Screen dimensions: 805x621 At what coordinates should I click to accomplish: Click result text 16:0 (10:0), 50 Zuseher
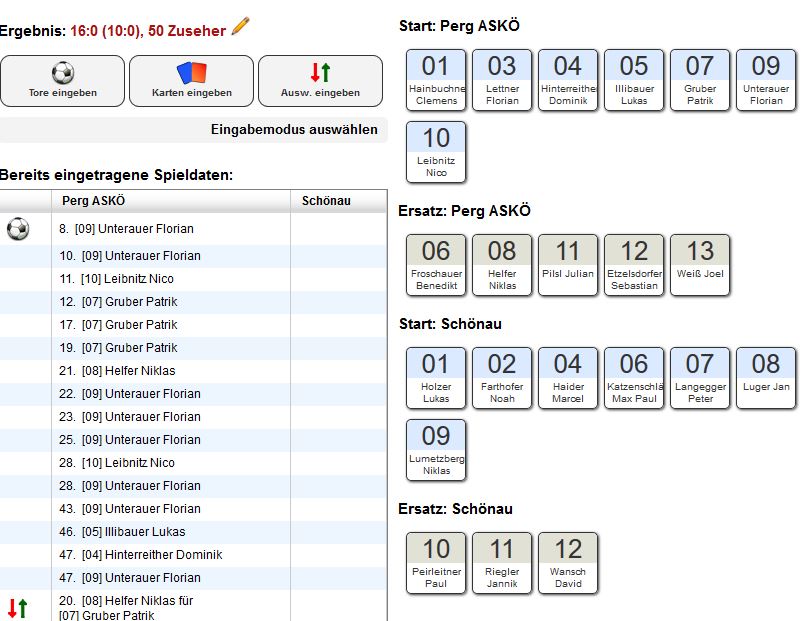[148, 31]
